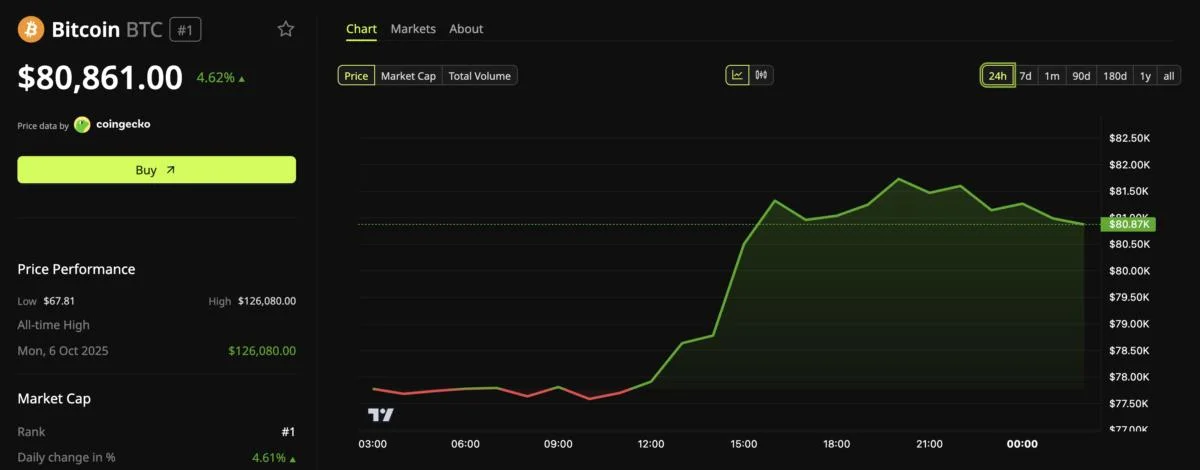Viewport: 1200px width, 470px height.
Task: Click the Rank #1 value
Action: click(x=288, y=432)
